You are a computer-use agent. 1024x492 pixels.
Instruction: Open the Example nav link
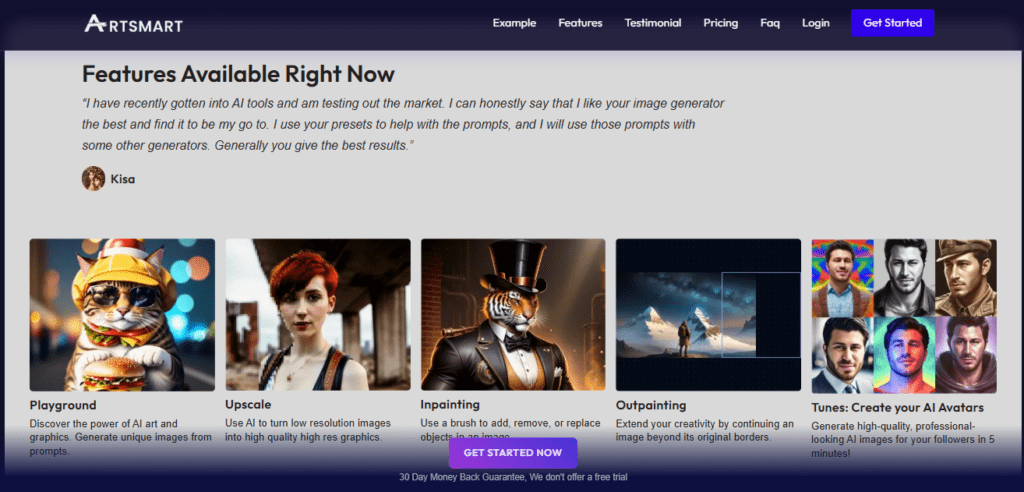514,23
